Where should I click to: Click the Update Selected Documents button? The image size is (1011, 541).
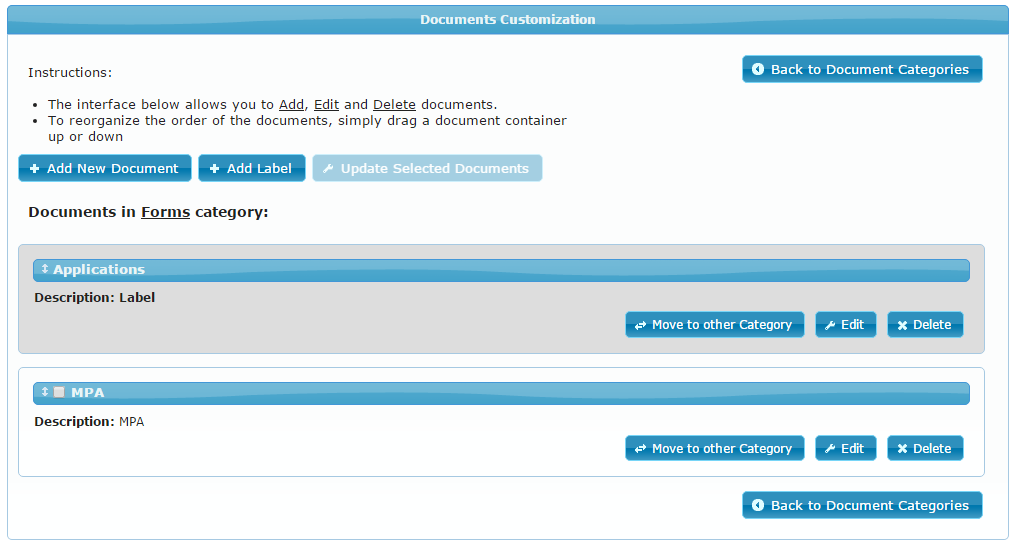tap(427, 169)
